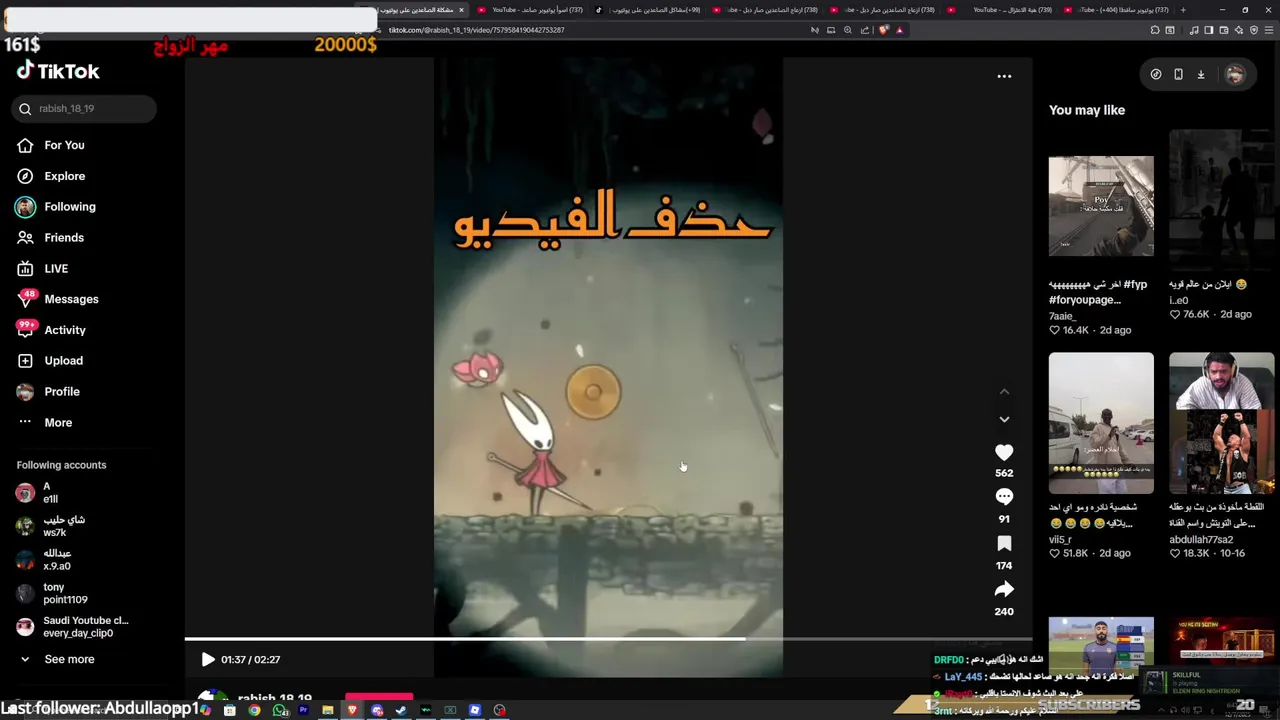Go to next video arrow
The height and width of the screenshot is (720, 1280).
1004,419
